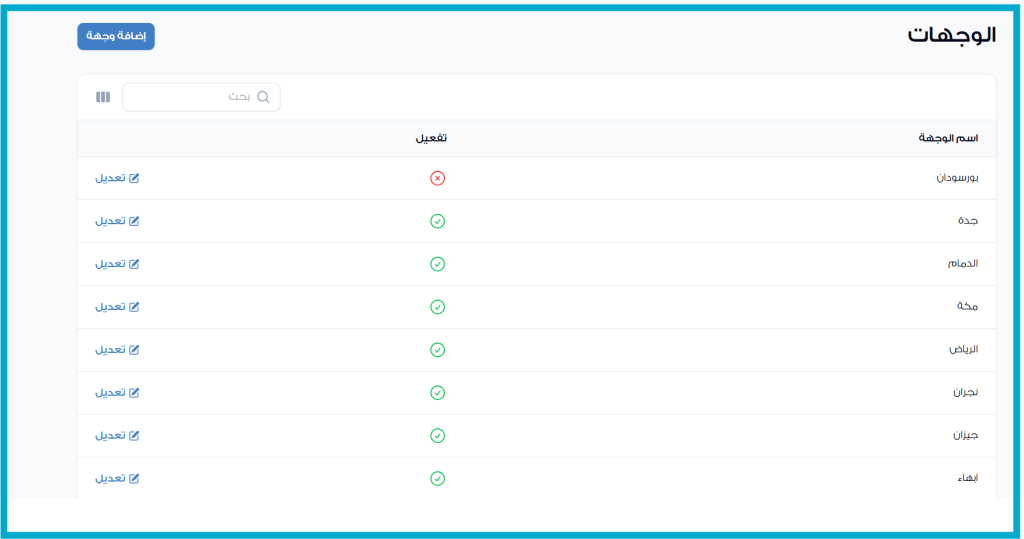Click تعديل for the الدمام row
This screenshot has width=1024, height=539.
click(x=117, y=264)
